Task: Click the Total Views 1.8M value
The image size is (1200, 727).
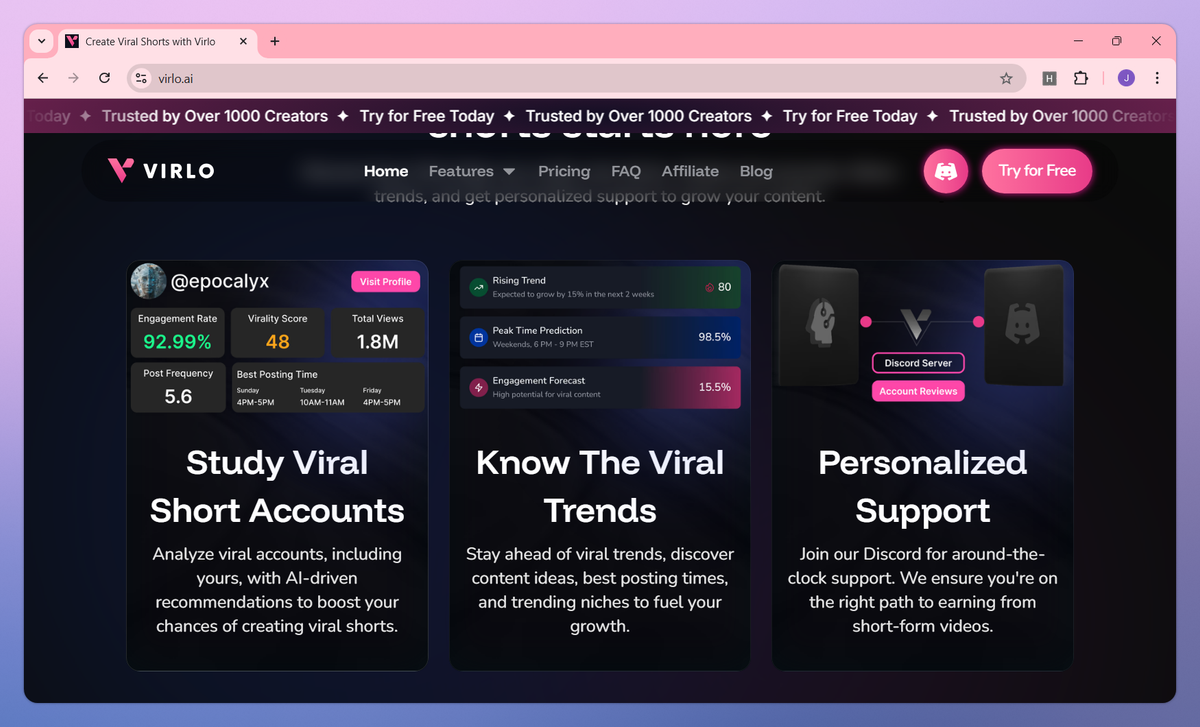Action: pyautogui.click(x=378, y=342)
